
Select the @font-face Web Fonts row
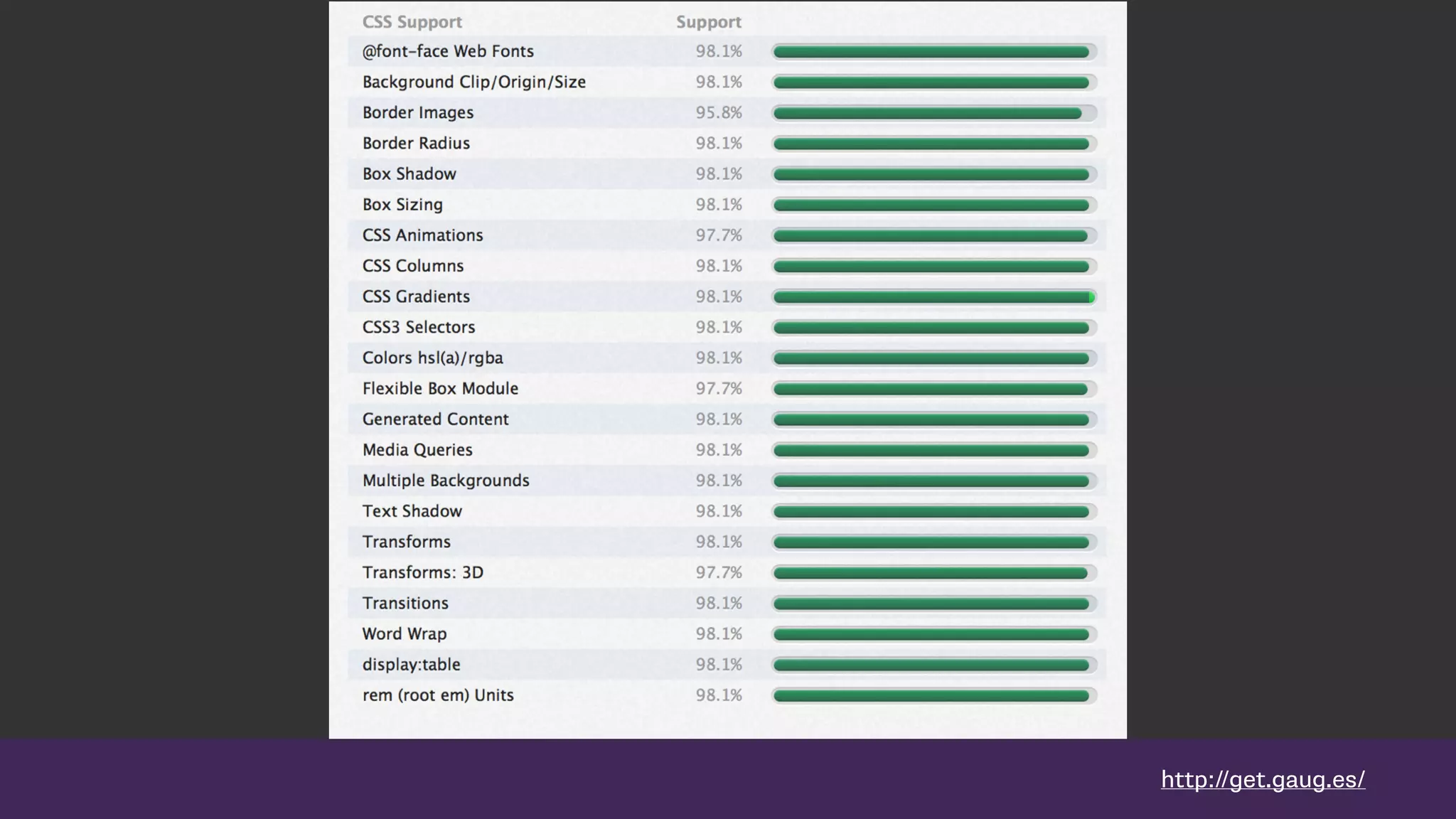point(448,51)
